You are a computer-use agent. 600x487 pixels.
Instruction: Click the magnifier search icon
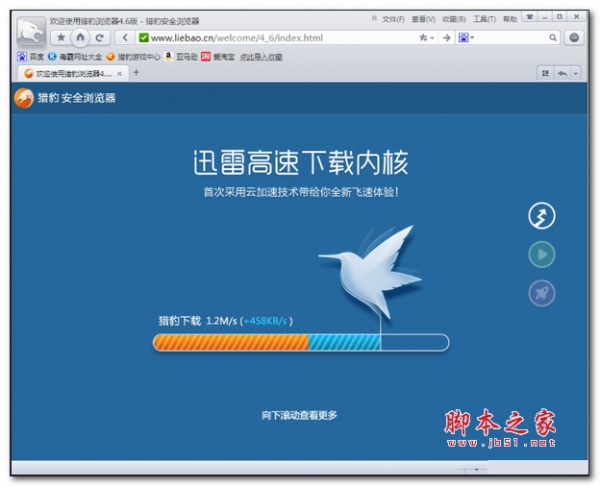point(553,37)
